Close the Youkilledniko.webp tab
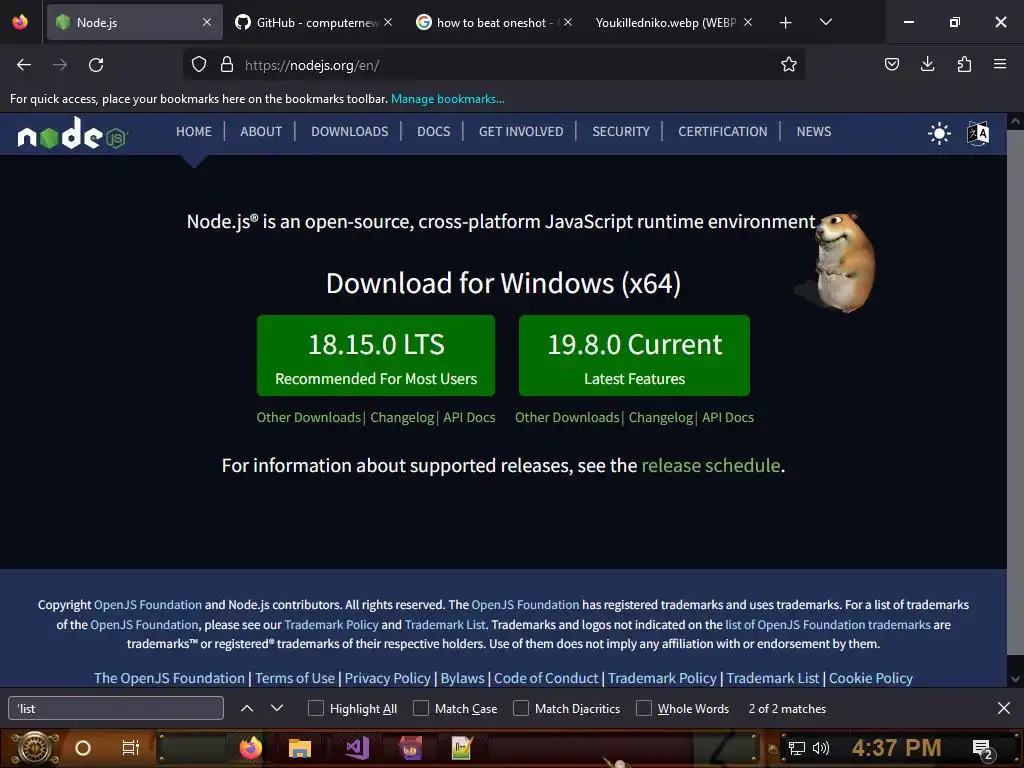 (x=748, y=22)
